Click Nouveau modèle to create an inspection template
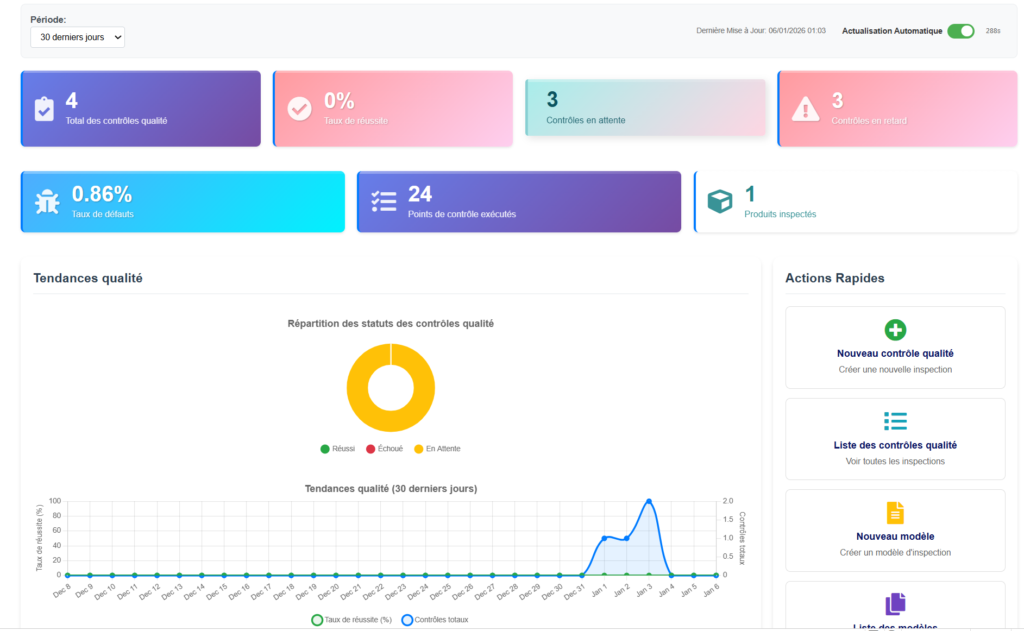The height and width of the screenshot is (631, 1024). coord(895,531)
